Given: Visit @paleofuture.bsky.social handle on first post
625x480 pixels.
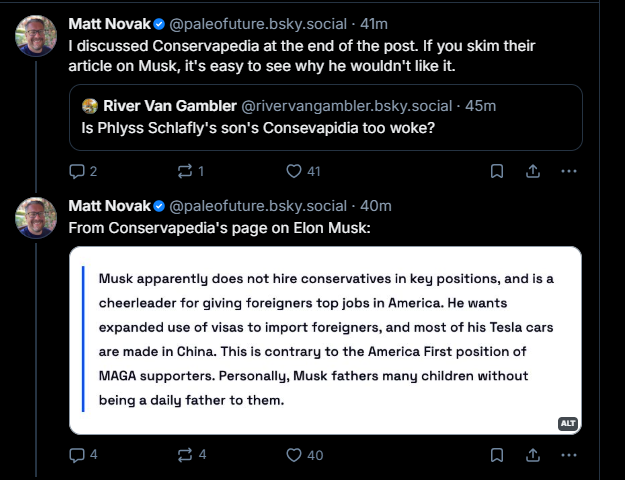Looking at the screenshot, I should coord(256,23).
